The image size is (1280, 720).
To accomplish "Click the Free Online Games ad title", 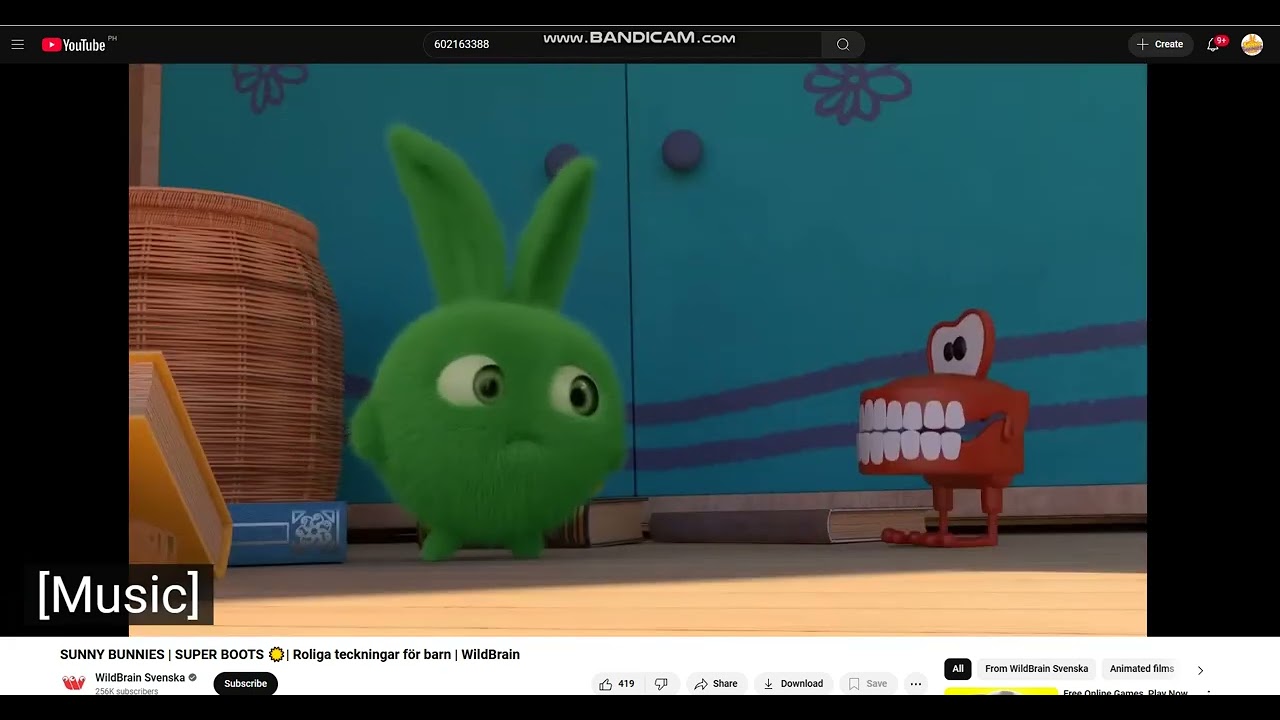I will point(1125,693).
